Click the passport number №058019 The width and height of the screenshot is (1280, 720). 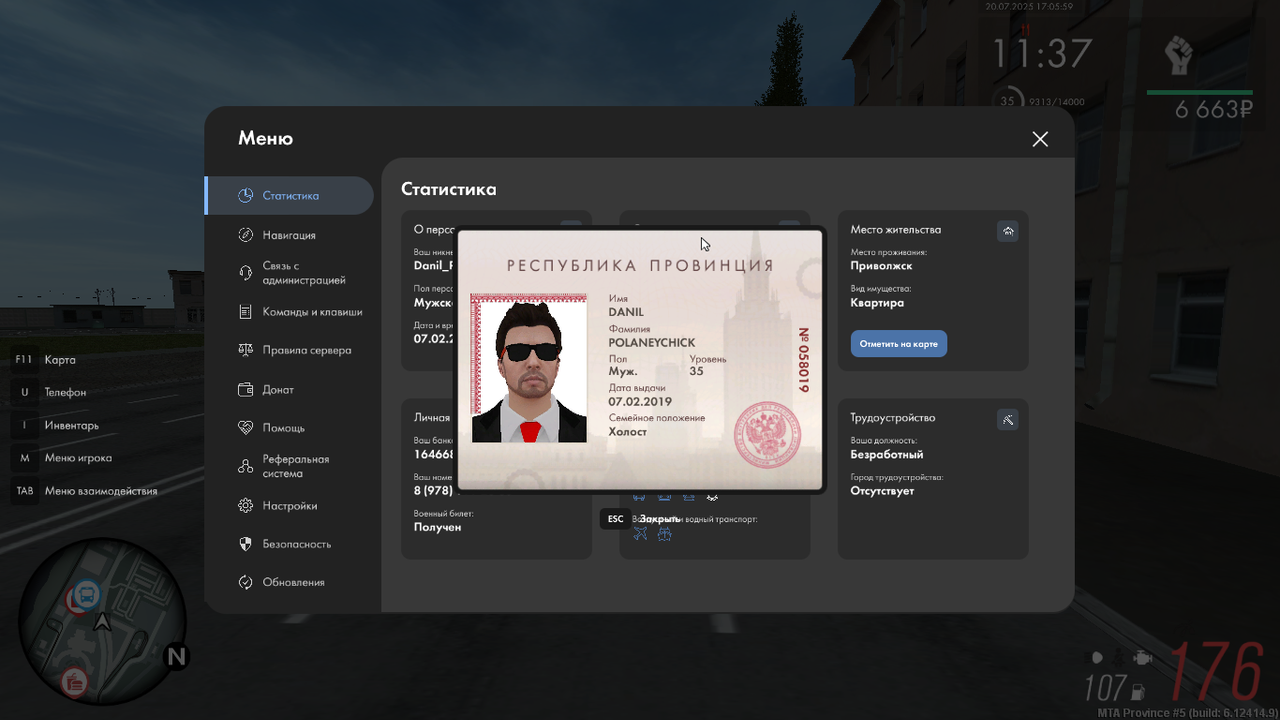803,360
